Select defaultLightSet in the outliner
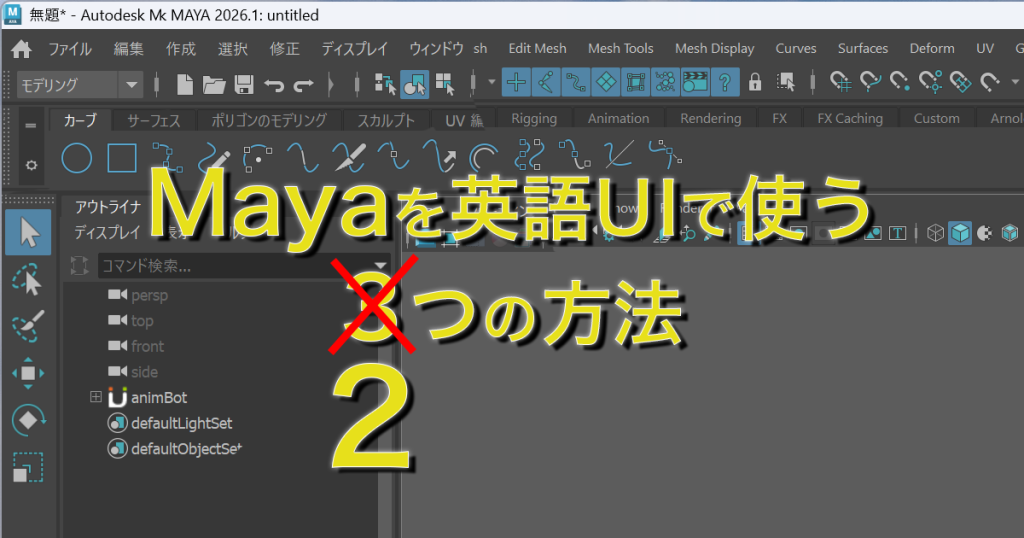The image size is (1024, 538). pyautogui.click(x=181, y=423)
